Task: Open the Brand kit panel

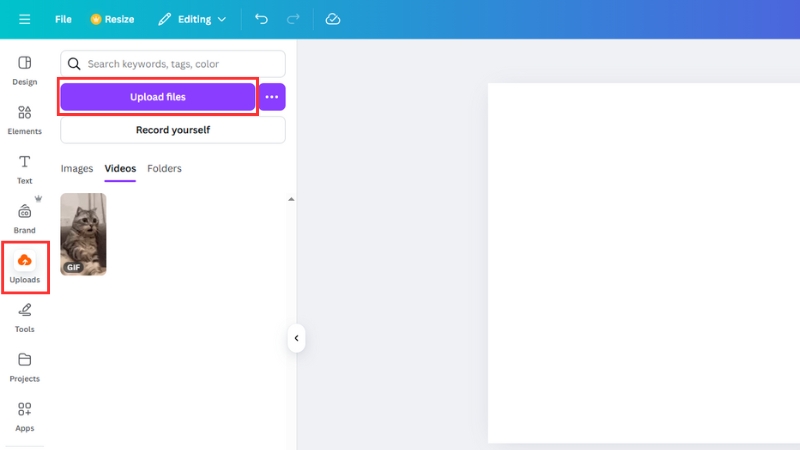Action: (25, 217)
